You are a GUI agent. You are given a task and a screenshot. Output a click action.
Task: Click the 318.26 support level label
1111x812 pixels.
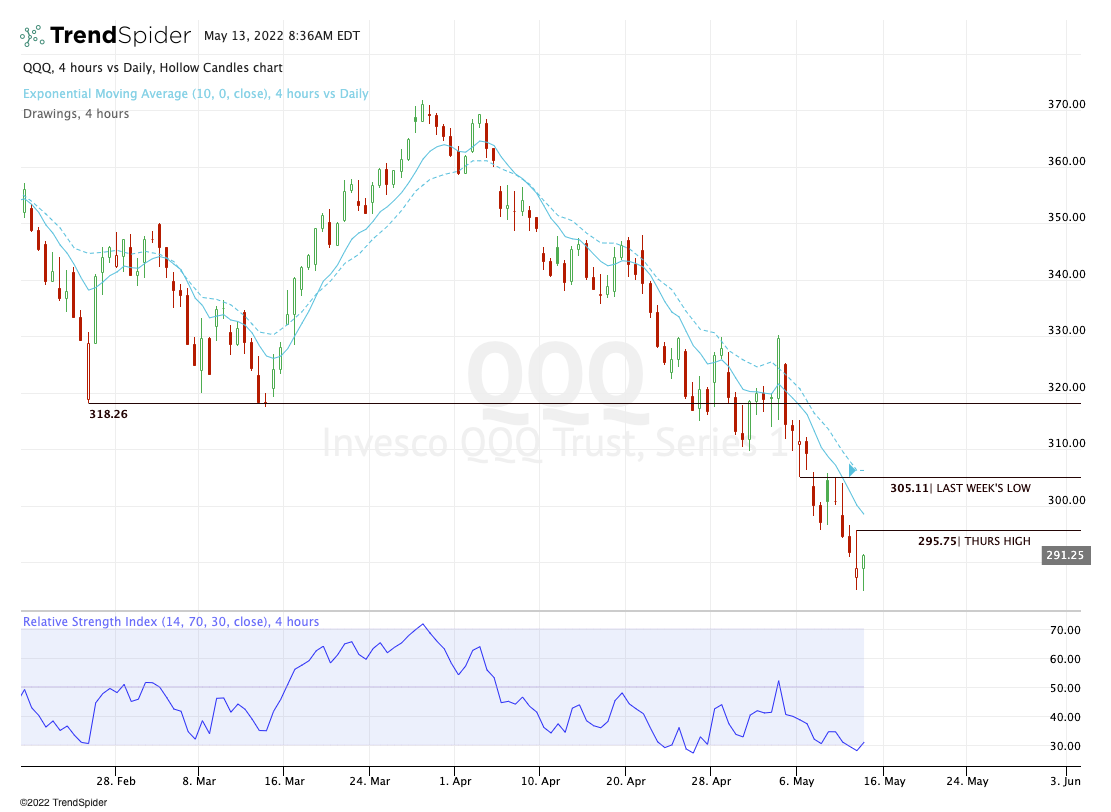coord(108,414)
